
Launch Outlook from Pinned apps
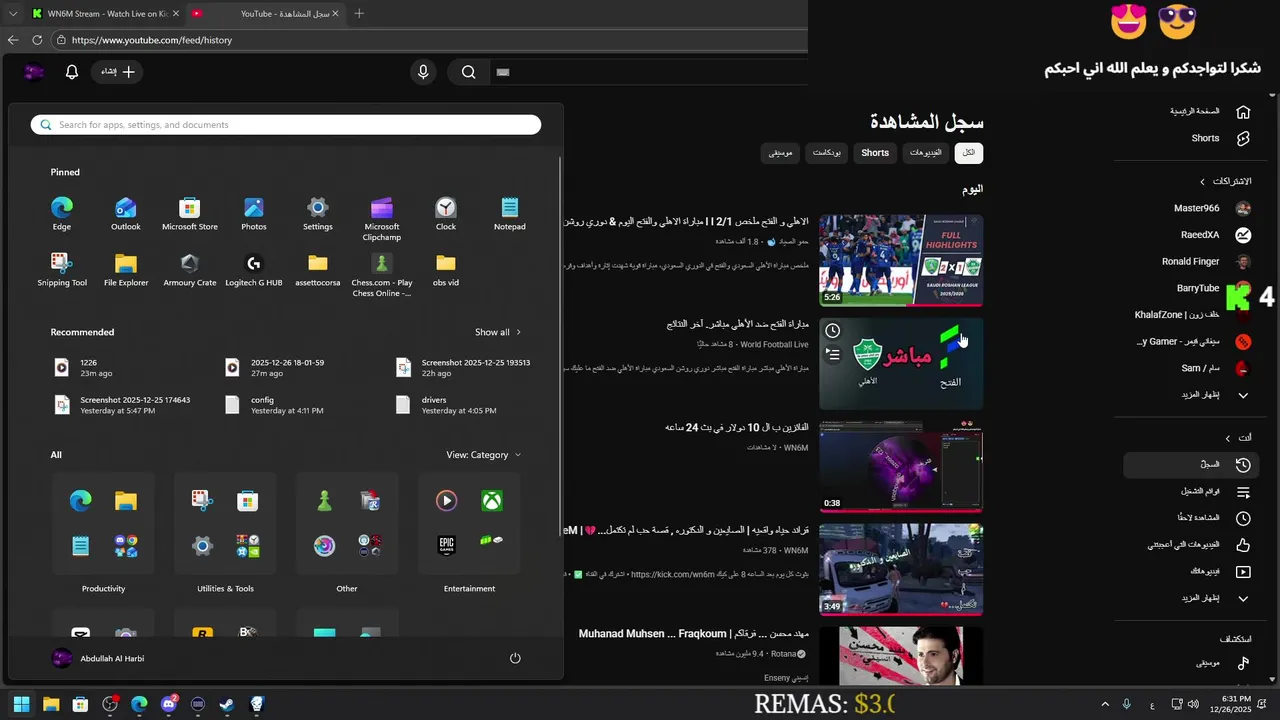click(126, 213)
